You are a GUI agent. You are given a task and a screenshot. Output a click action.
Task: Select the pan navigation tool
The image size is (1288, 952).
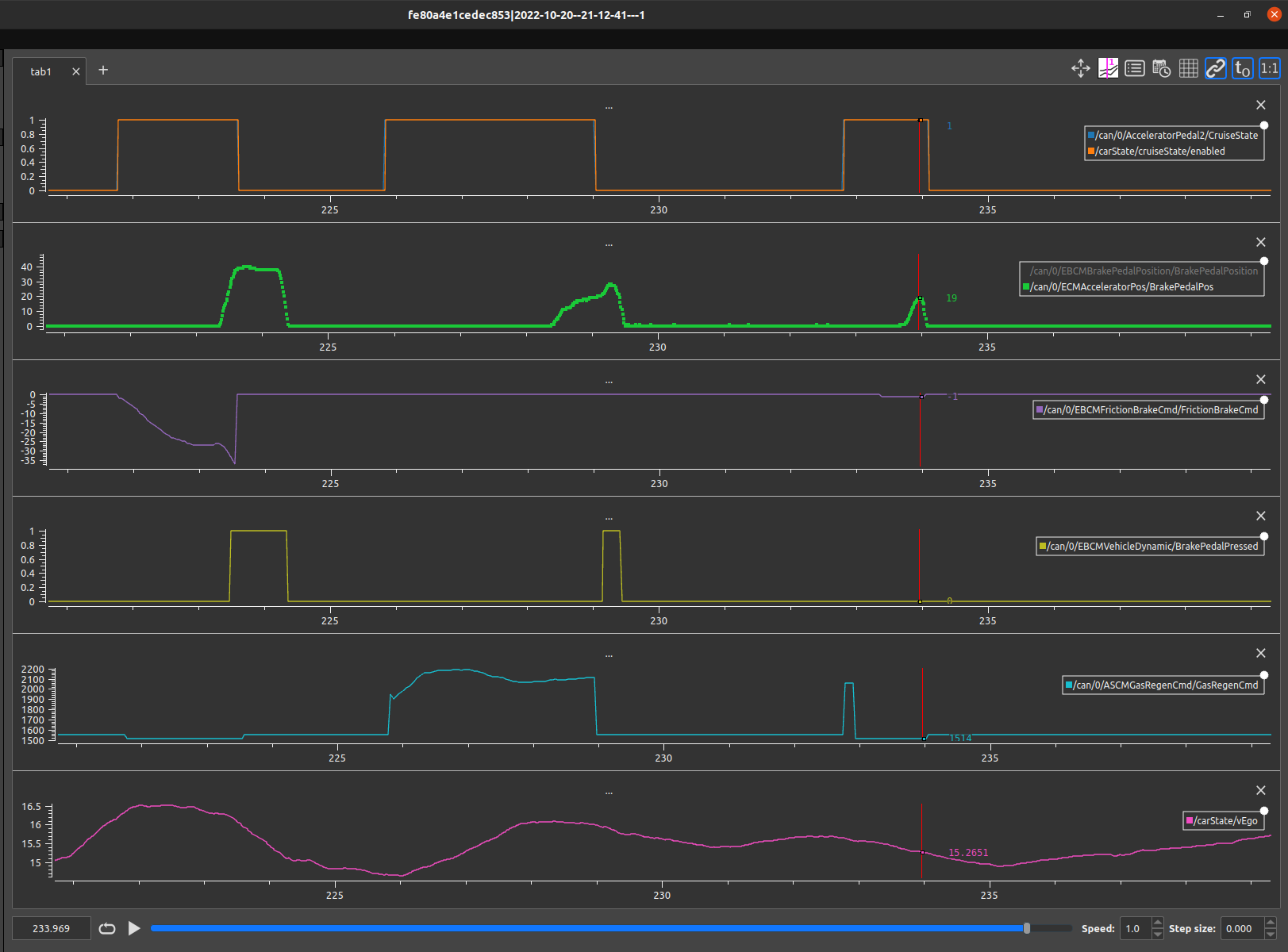pyautogui.click(x=1080, y=68)
